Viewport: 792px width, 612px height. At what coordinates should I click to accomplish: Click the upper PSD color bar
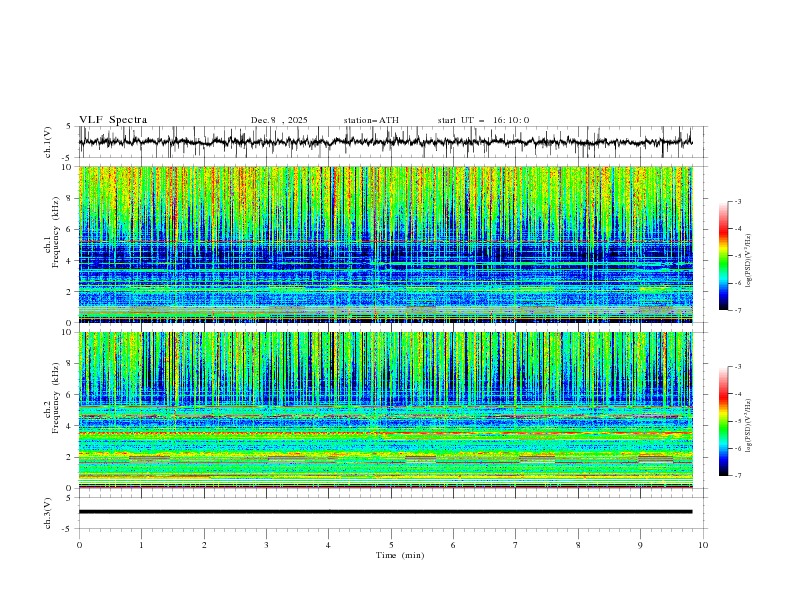pyautogui.click(x=724, y=256)
